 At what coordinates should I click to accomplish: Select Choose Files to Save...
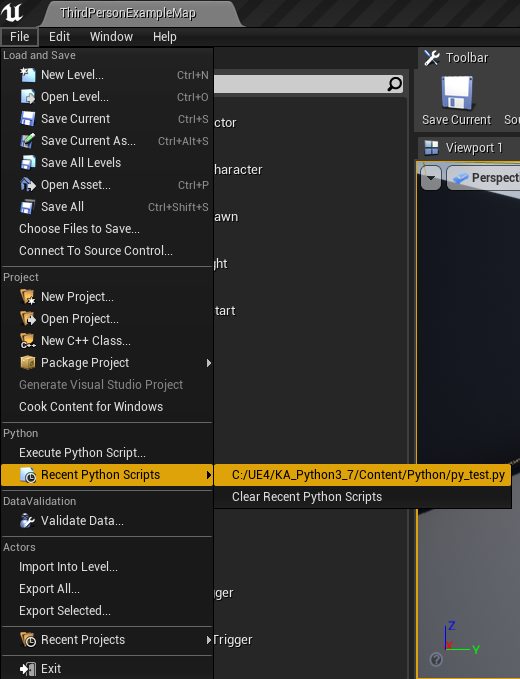click(x=107, y=229)
